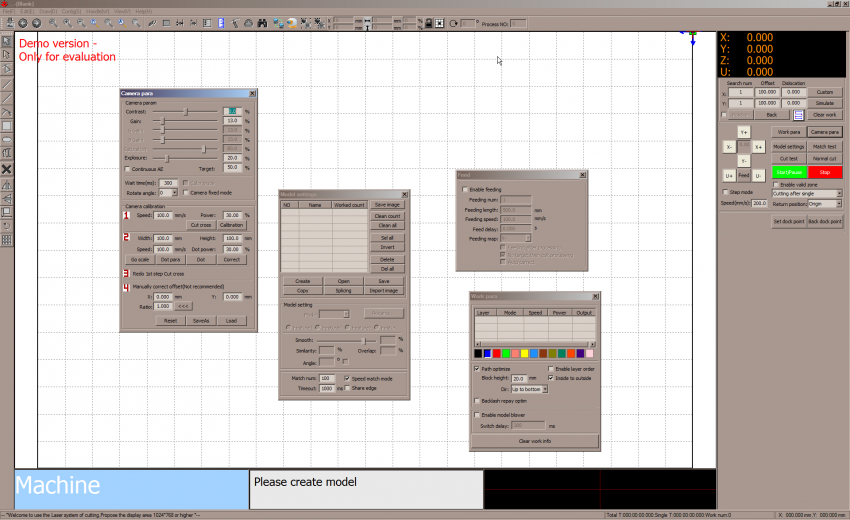Screen dimensions: 850x520
Task: Click the blue ruler measure icon
Action: [221, 23]
